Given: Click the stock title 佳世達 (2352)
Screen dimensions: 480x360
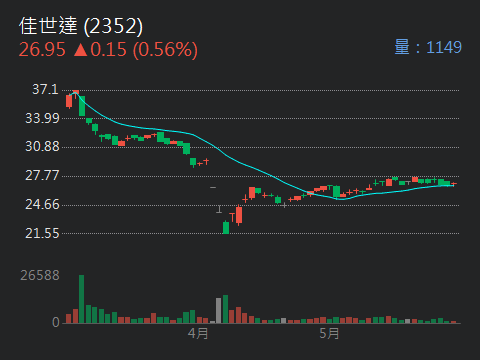Looking at the screenshot, I should click(81, 26).
